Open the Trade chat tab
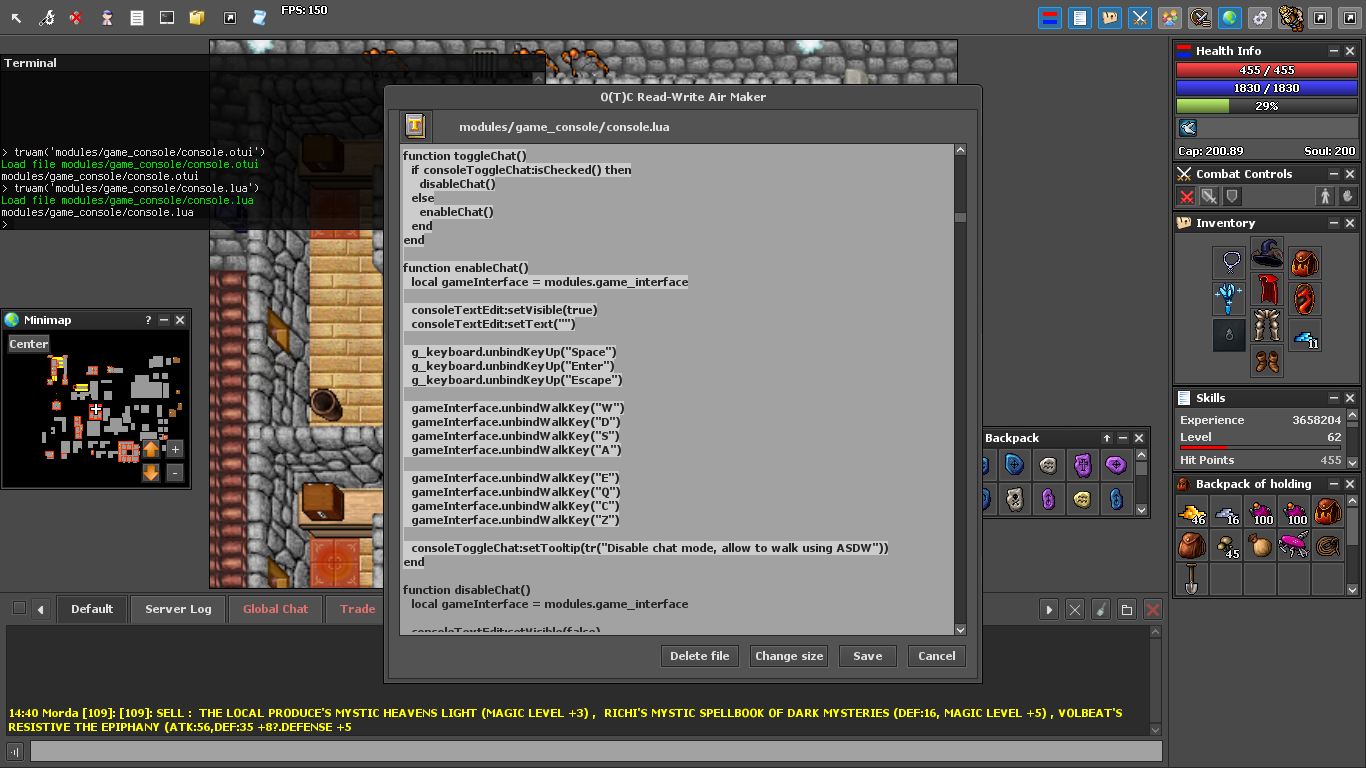Viewport: 1366px width, 768px height. click(x=356, y=609)
